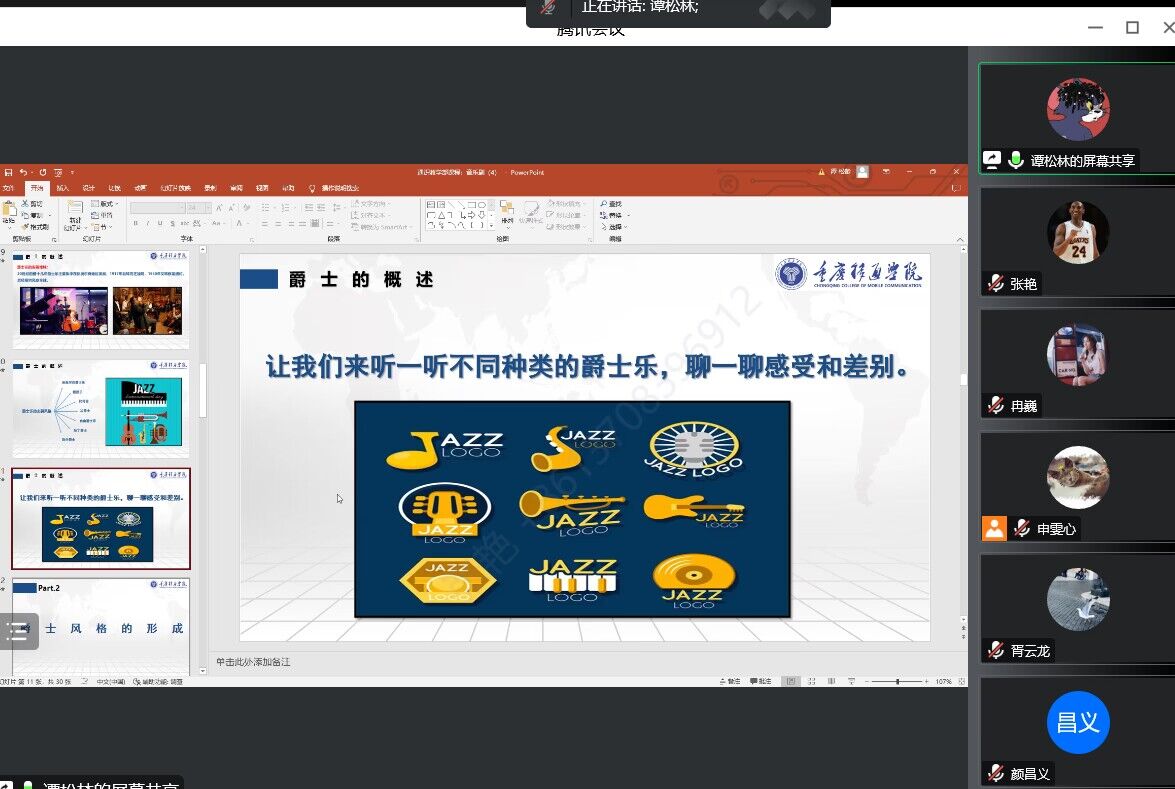Viewport: 1175px width, 789px height.
Task: Click the zoom slider in status bar
Action: click(x=897, y=681)
